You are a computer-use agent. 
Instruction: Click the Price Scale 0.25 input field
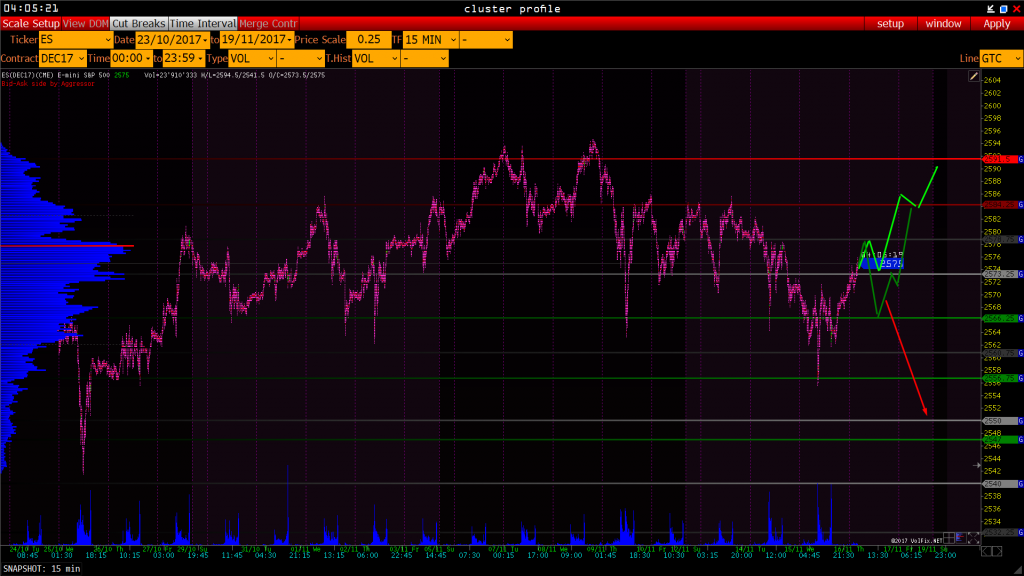[x=367, y=40]
